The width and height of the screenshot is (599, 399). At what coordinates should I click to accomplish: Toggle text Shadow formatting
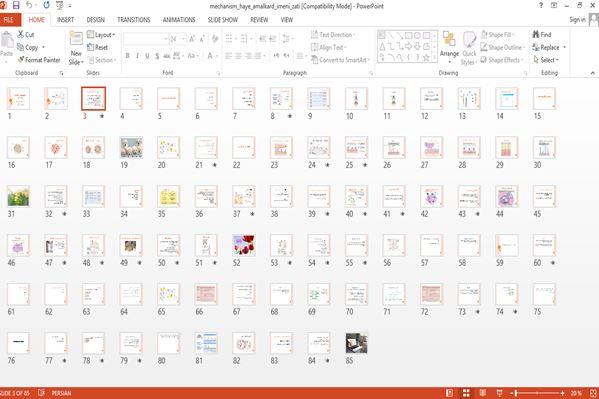157,56
